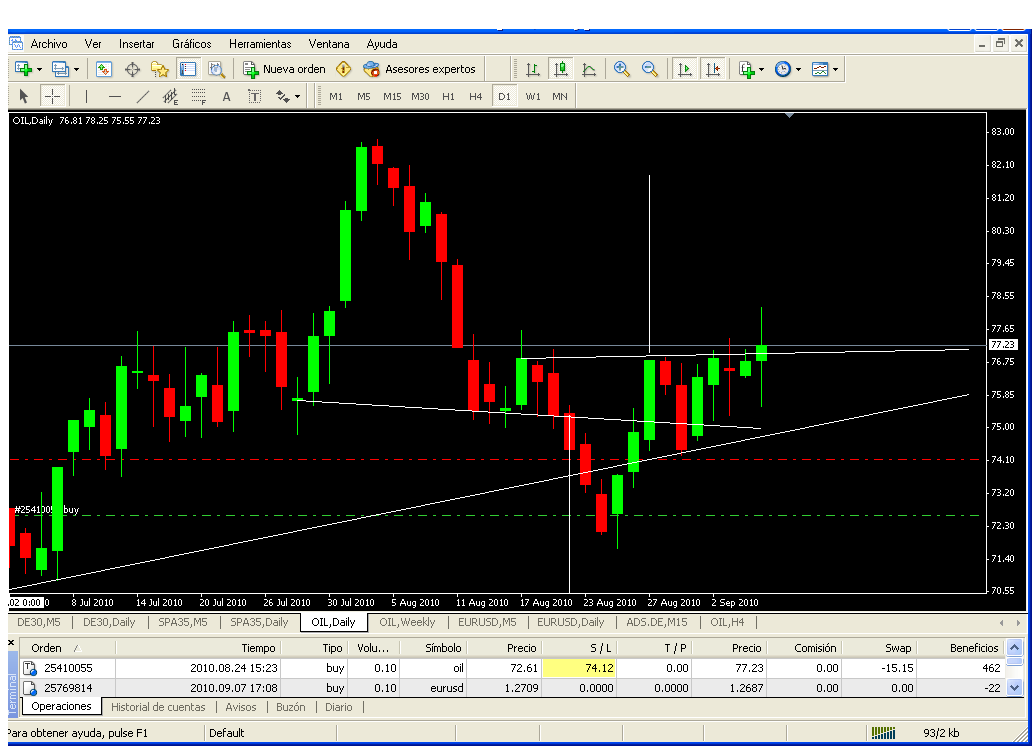Click the Asesores expertos button
The width and height of the screenshot is (1032, 746).
point(420,69)
